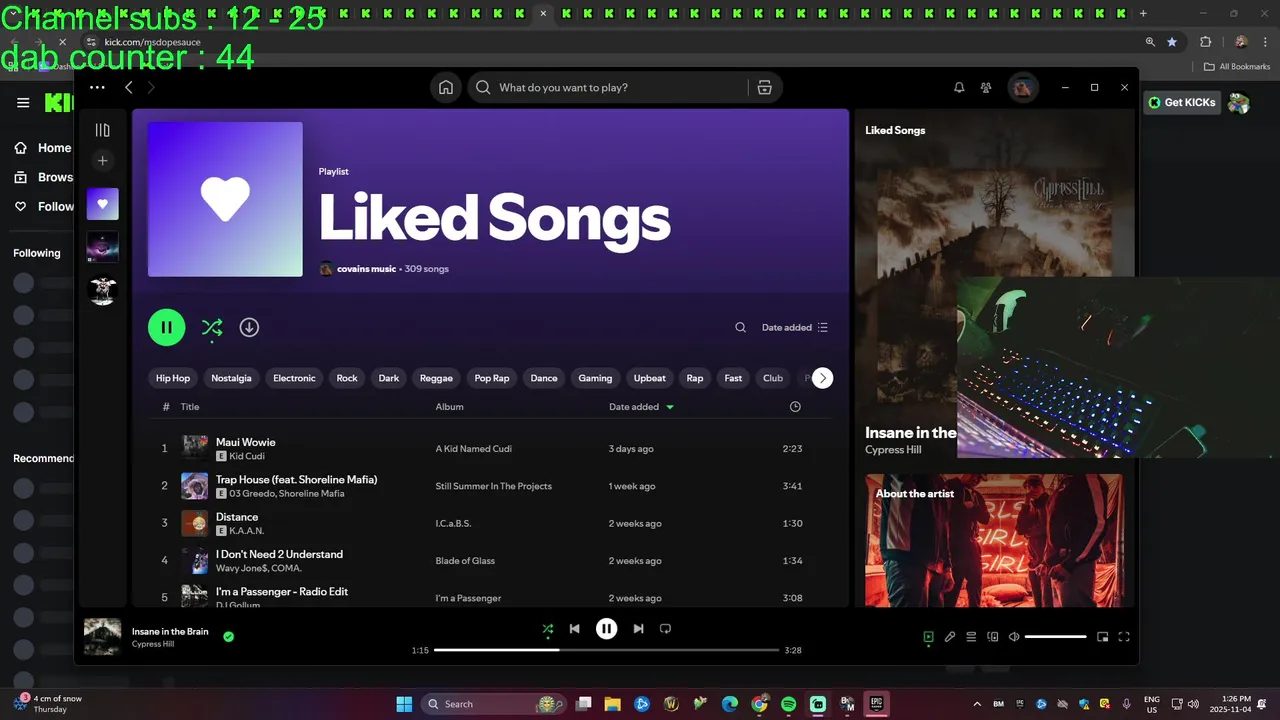Expand Your Library icon in sidebar
The width and height of the screenshot is (1280, 720).
point(102,130)
